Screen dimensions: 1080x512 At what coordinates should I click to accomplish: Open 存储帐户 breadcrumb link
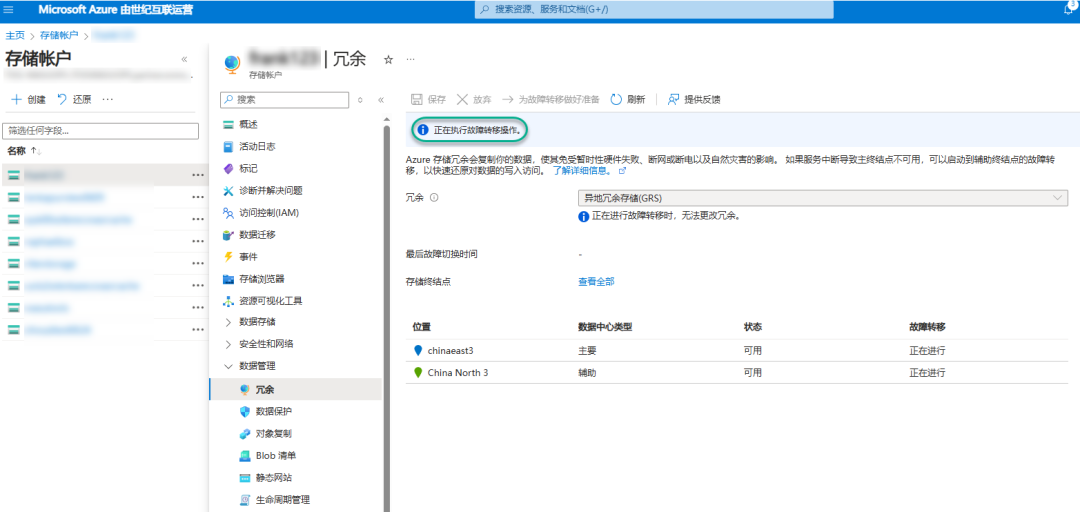pyautogui.click(x=59, y=35)
